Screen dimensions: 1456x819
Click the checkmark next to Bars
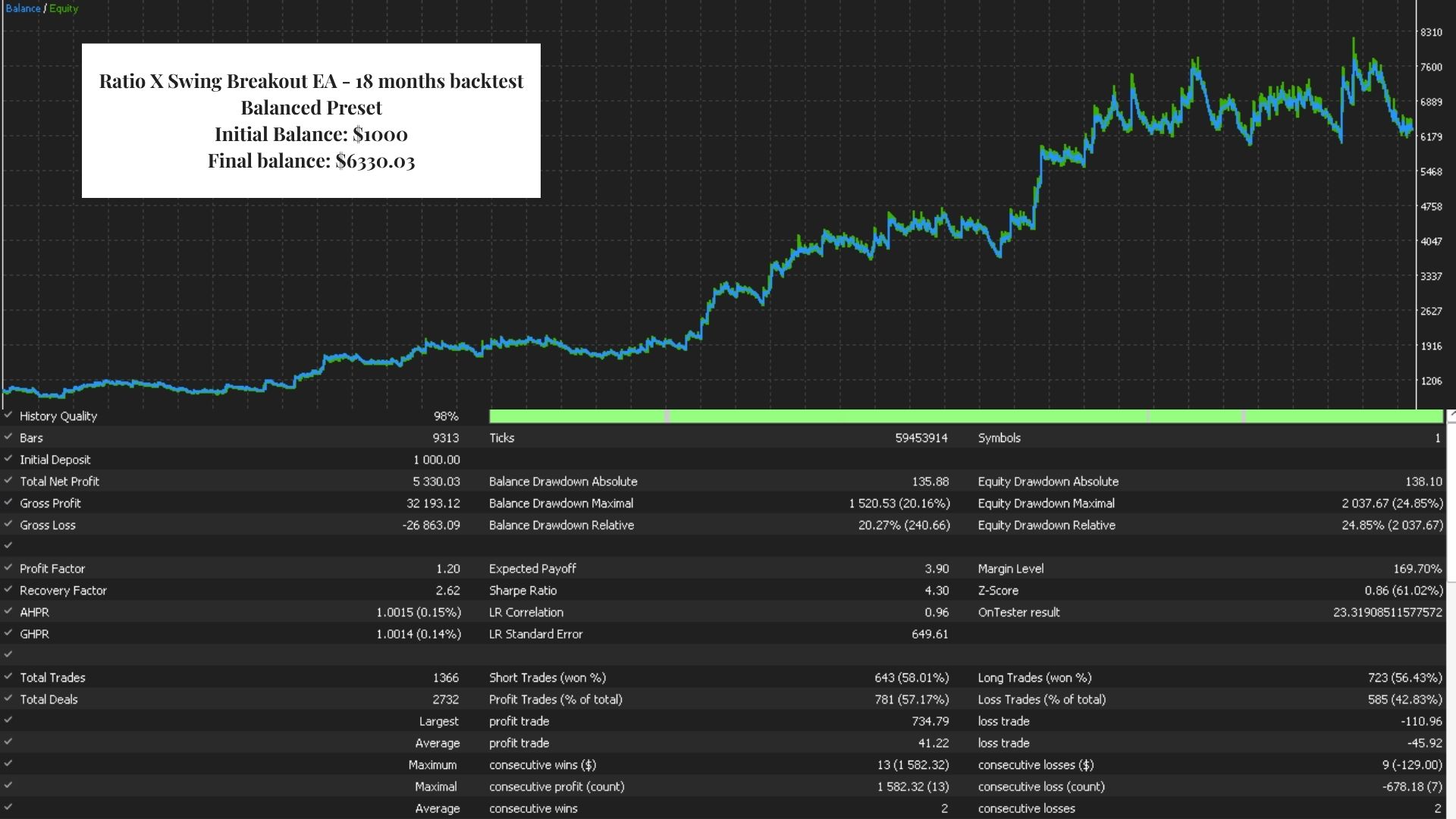tap(8, 437)
